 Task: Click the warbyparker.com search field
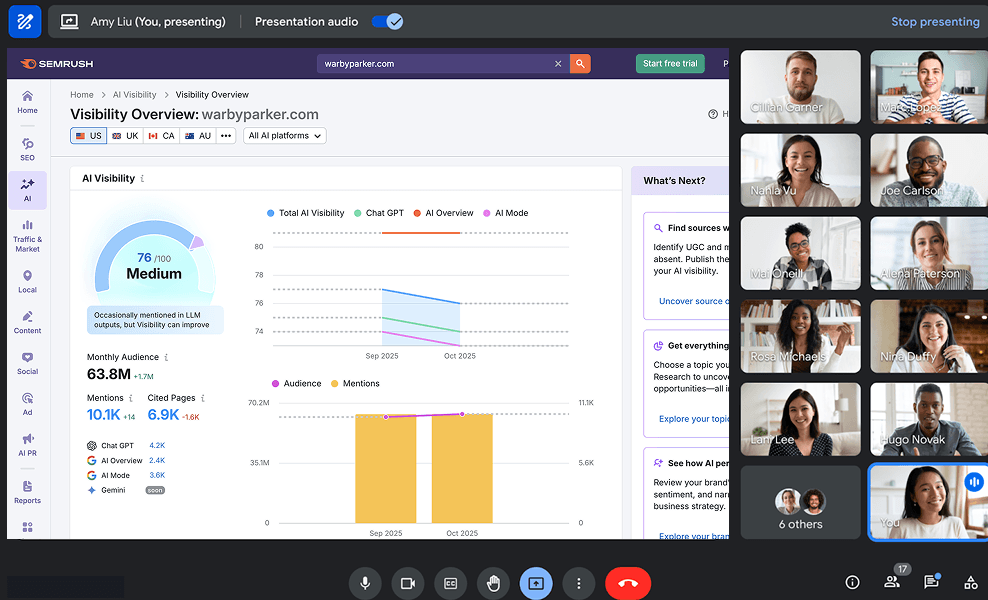point(435,64)
